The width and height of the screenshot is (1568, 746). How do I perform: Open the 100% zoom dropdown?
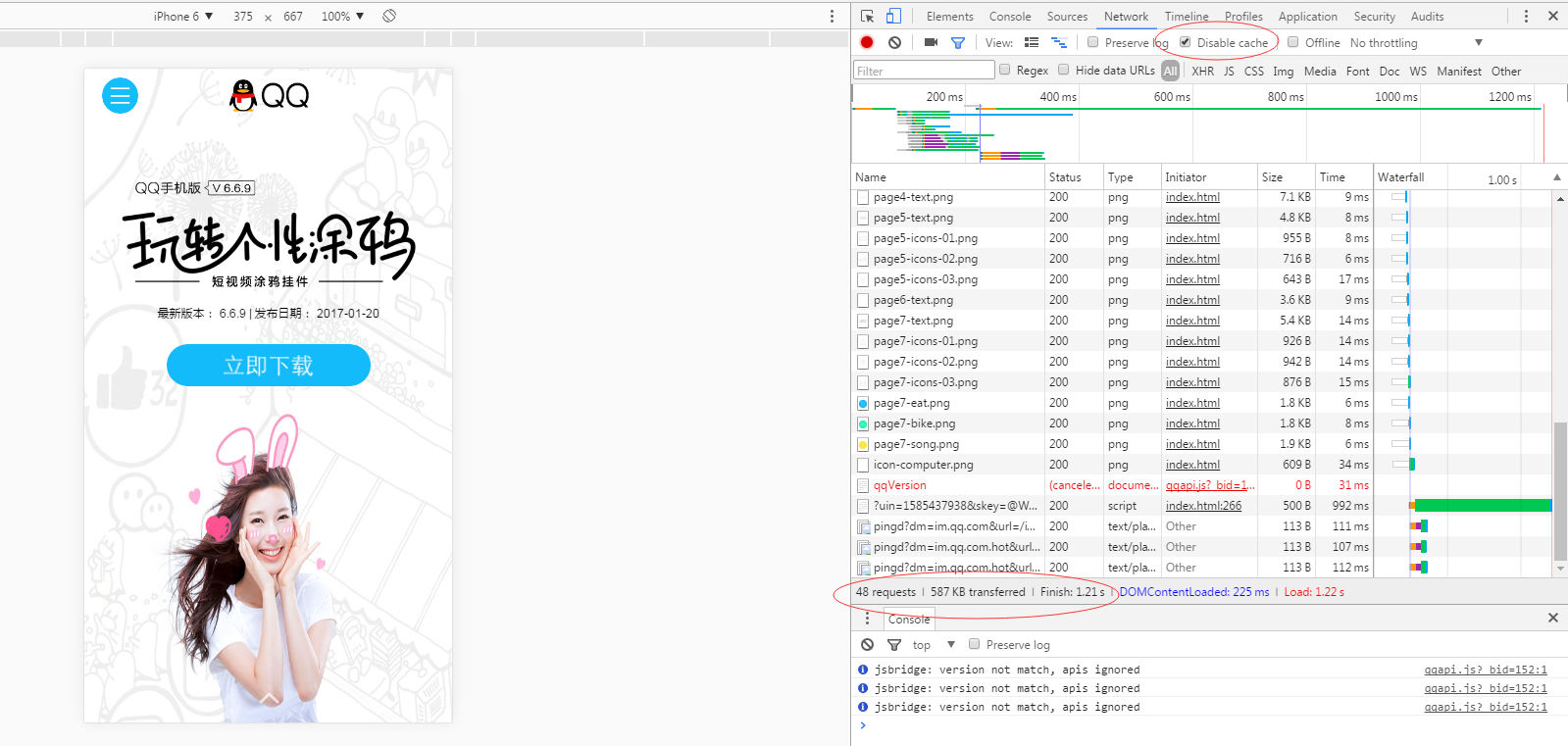click(342, 16)
